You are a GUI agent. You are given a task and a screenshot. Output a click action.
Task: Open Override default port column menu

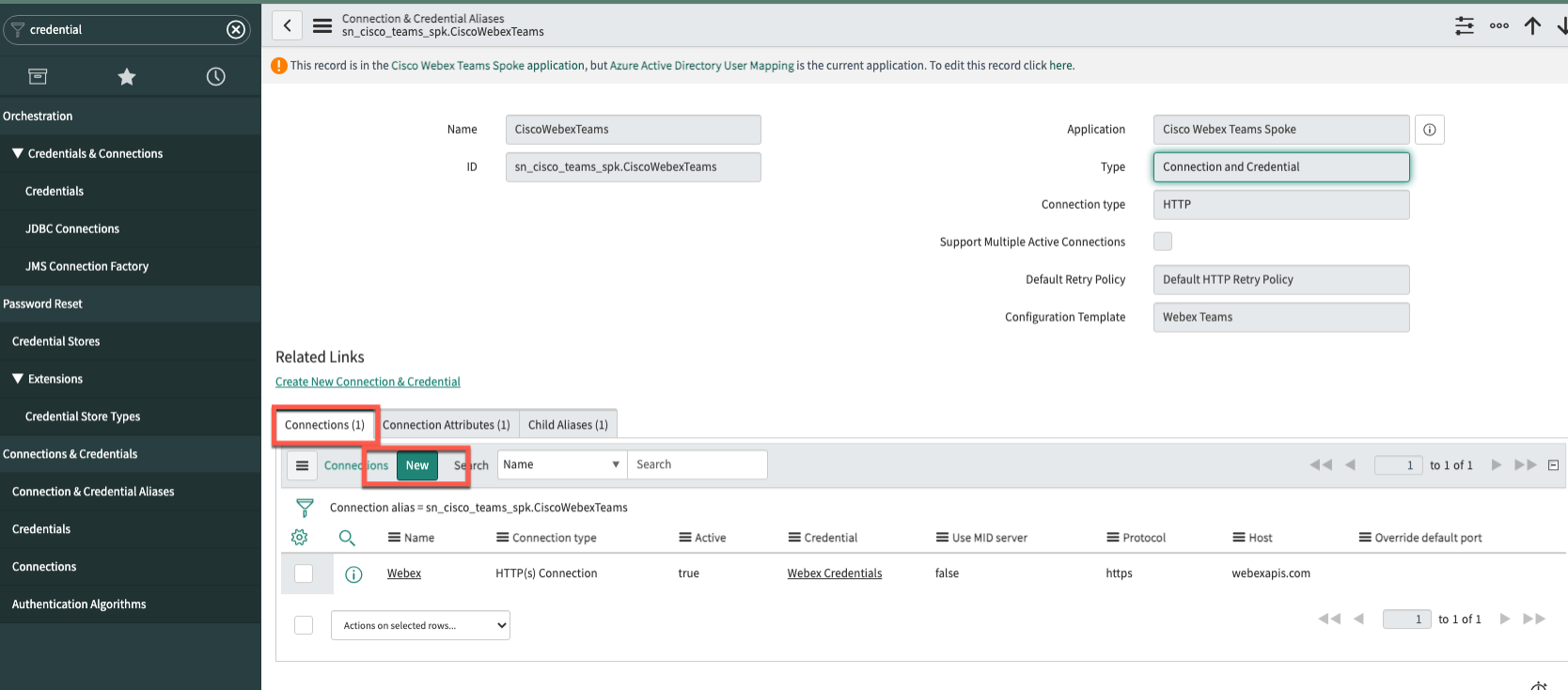point(1365,538)
